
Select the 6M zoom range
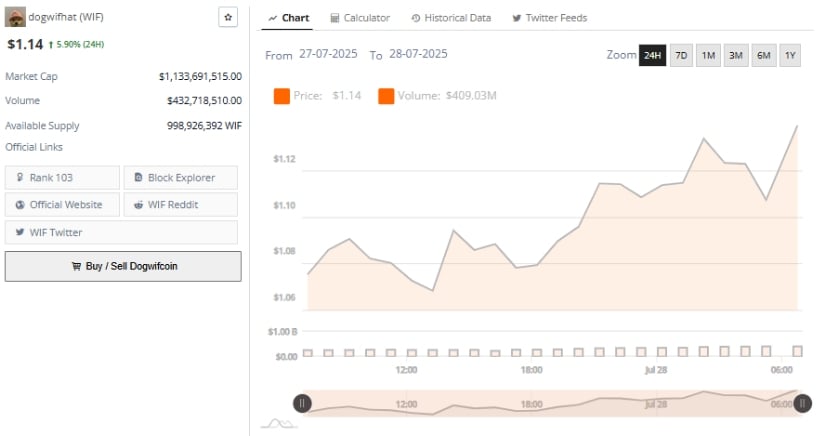(x=763, y=55)
